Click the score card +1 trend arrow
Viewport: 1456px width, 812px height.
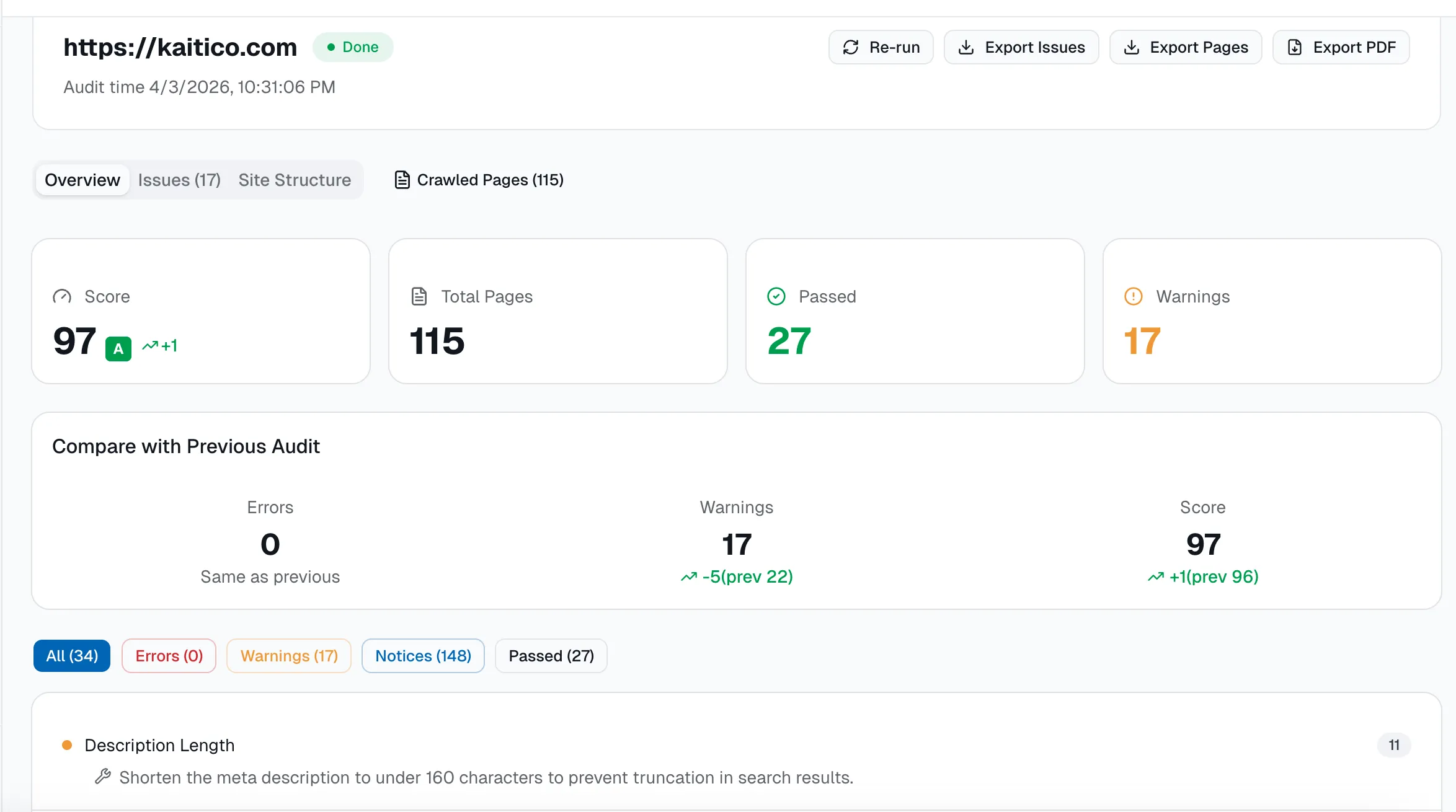pyautogui.click(x=150, y=345)
